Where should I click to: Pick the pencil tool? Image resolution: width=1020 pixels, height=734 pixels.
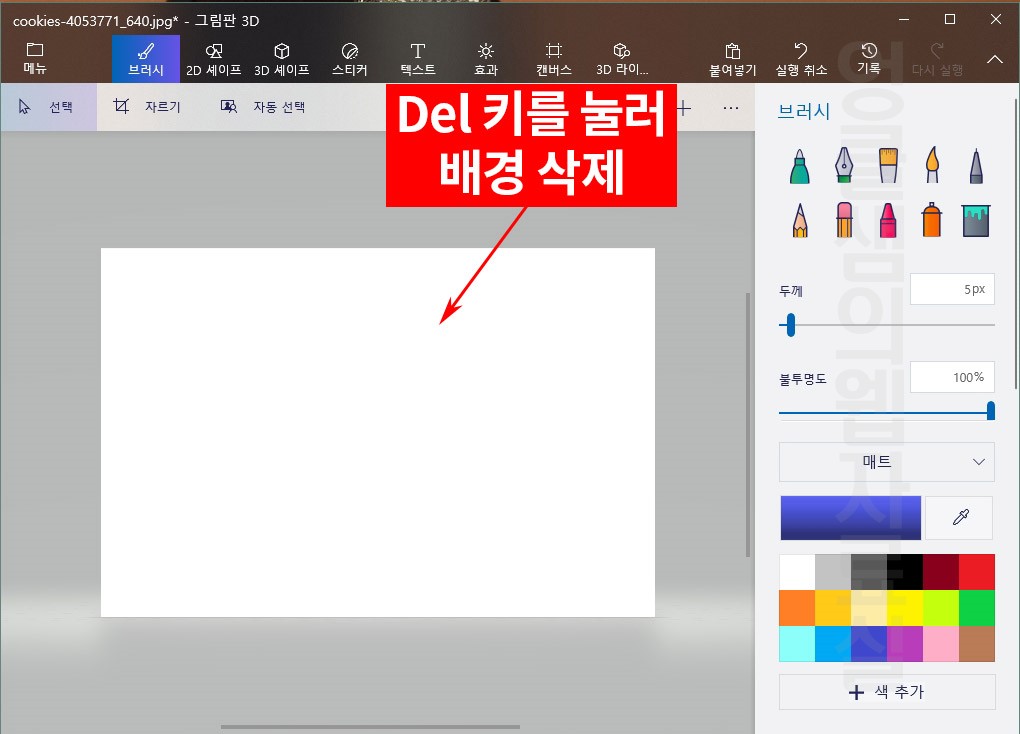coord(798,220)
